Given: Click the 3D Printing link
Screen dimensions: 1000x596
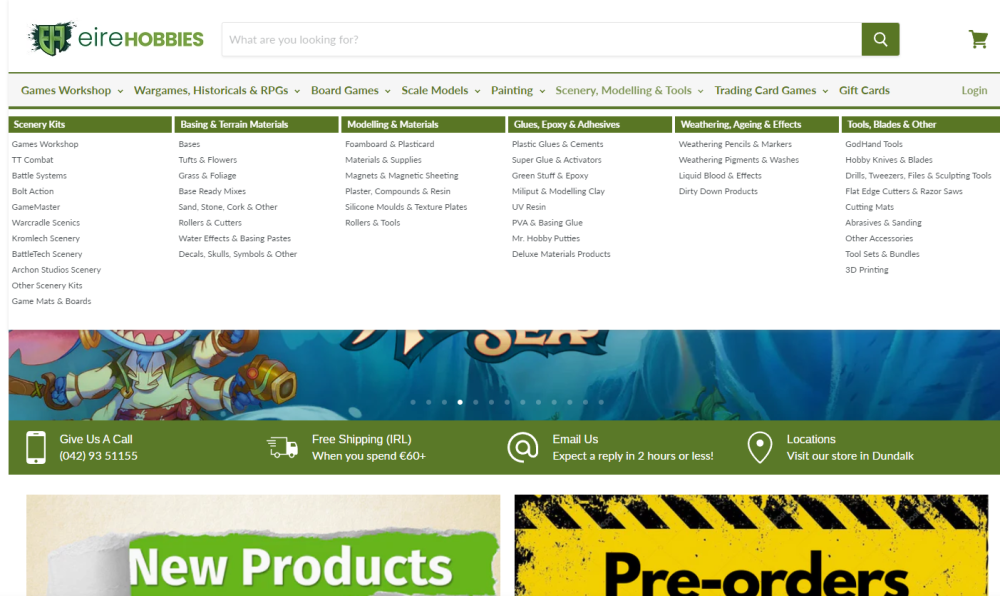Looking at the screenshot, I should [866, 269].
